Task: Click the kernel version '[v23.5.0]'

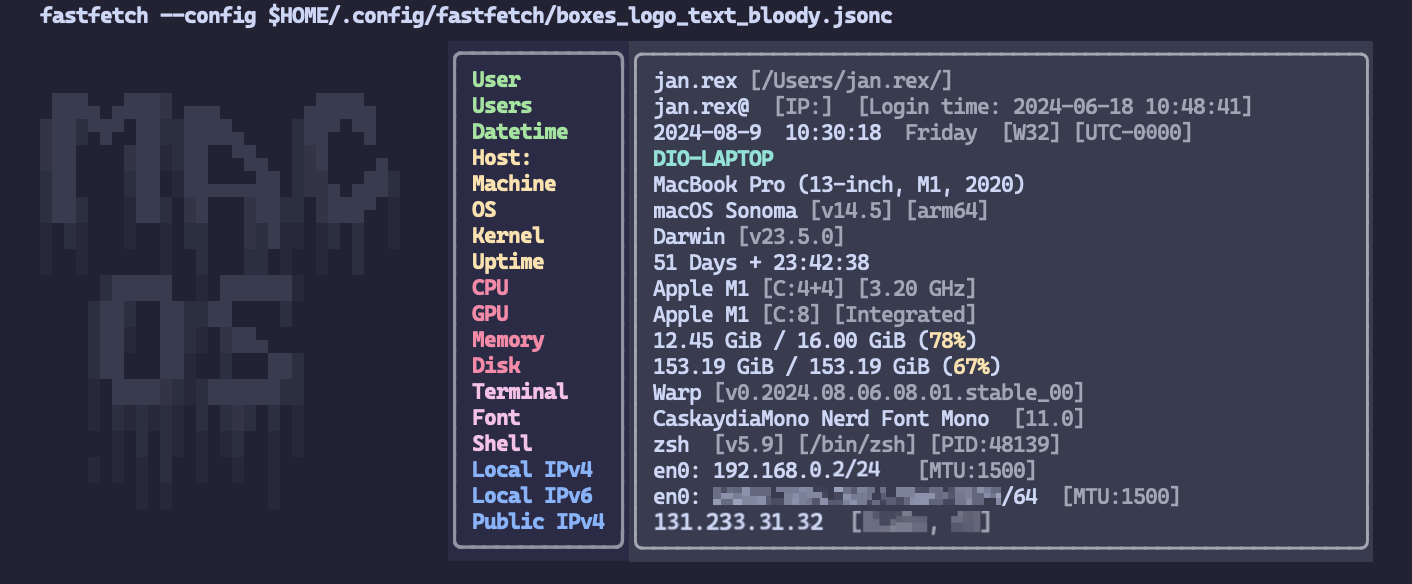Action: coord(791,236)
